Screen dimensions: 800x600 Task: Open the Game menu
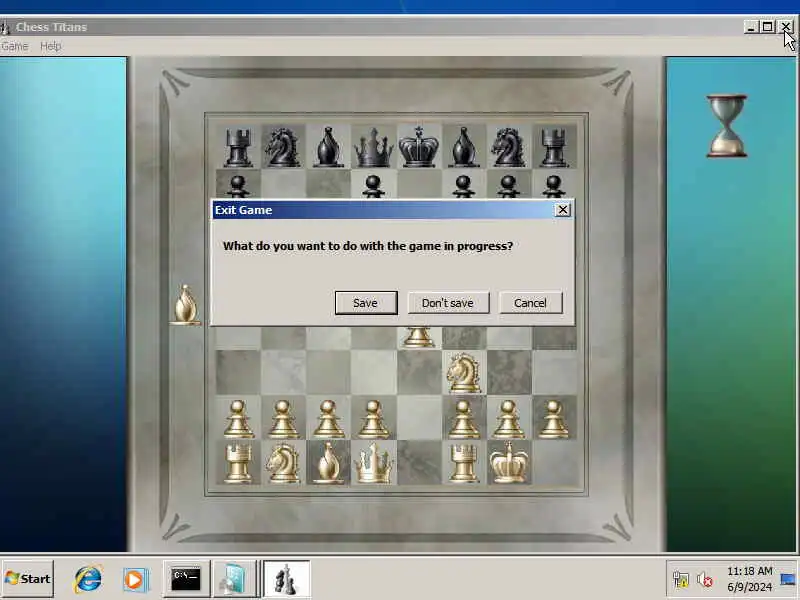14,46
